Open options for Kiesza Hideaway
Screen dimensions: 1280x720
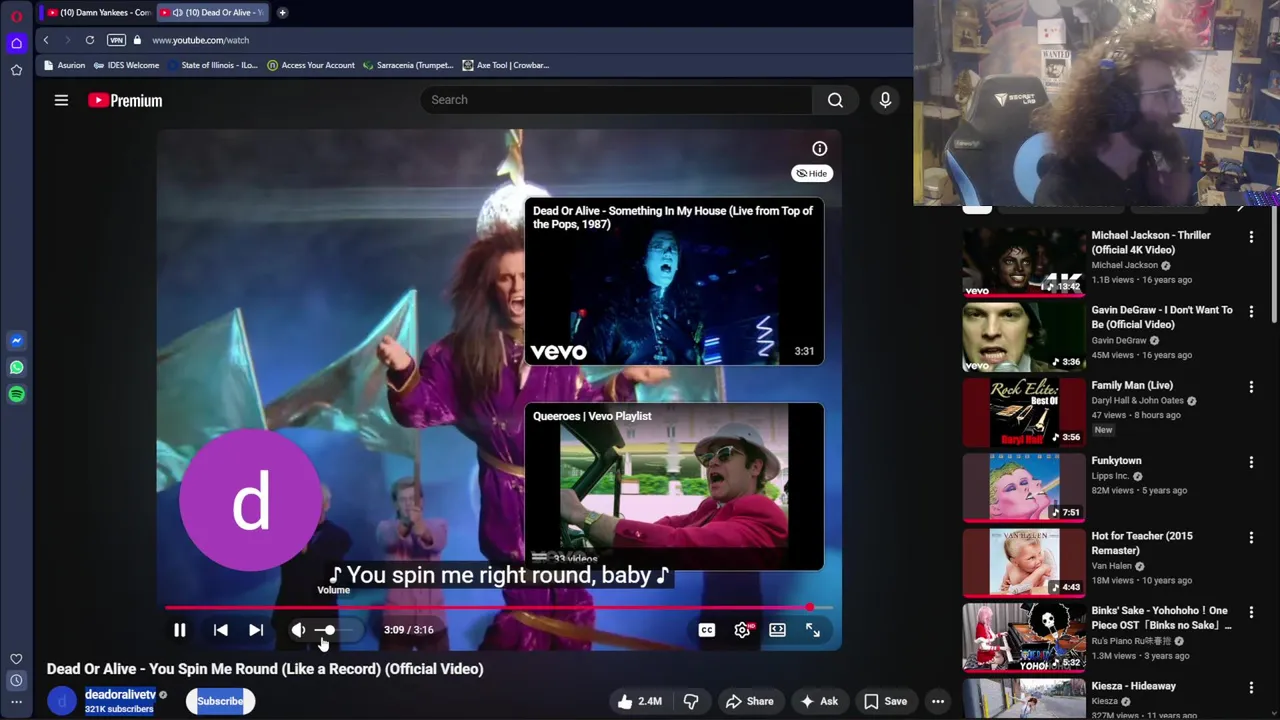click(1251, 687)
